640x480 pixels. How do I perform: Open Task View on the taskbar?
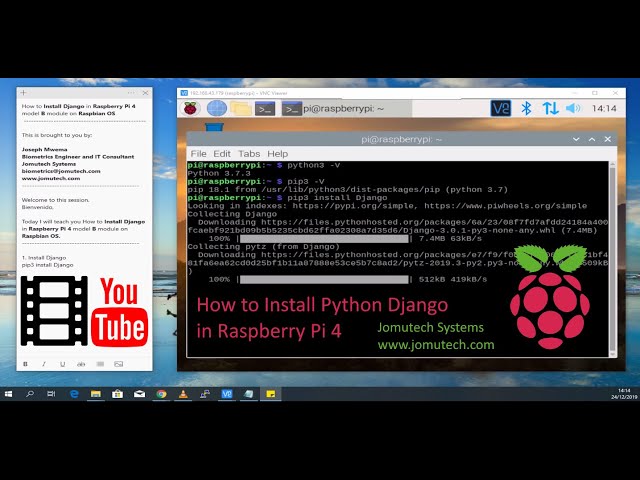(x=51, y=394)
